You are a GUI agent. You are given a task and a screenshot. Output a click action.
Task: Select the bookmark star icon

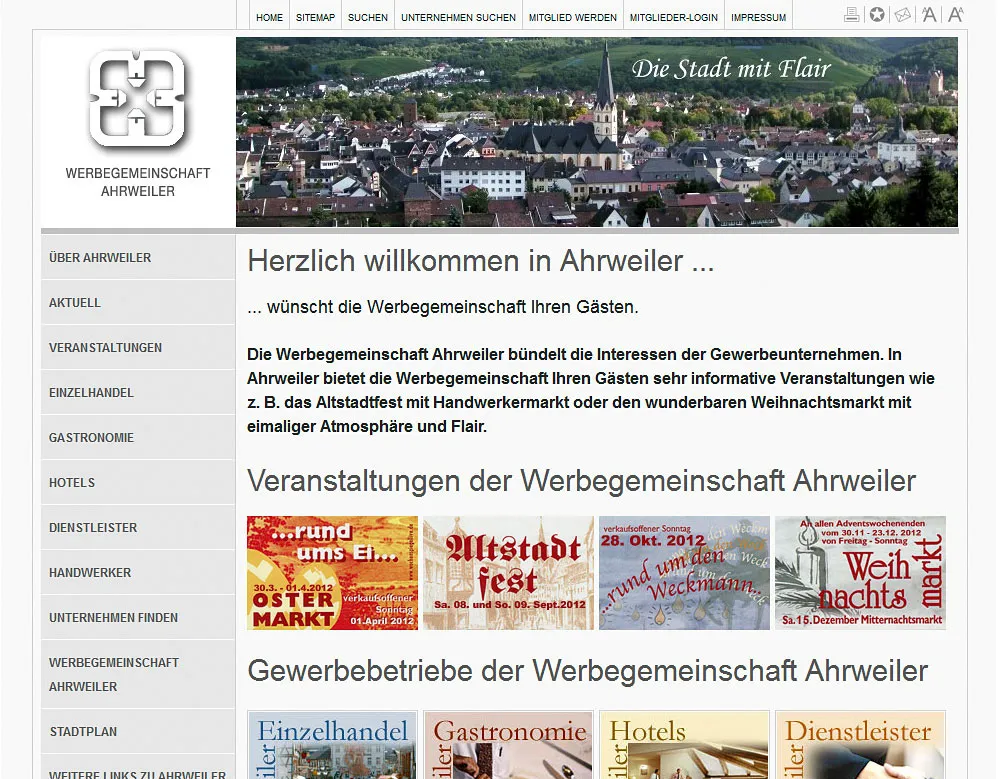[876, 12]
